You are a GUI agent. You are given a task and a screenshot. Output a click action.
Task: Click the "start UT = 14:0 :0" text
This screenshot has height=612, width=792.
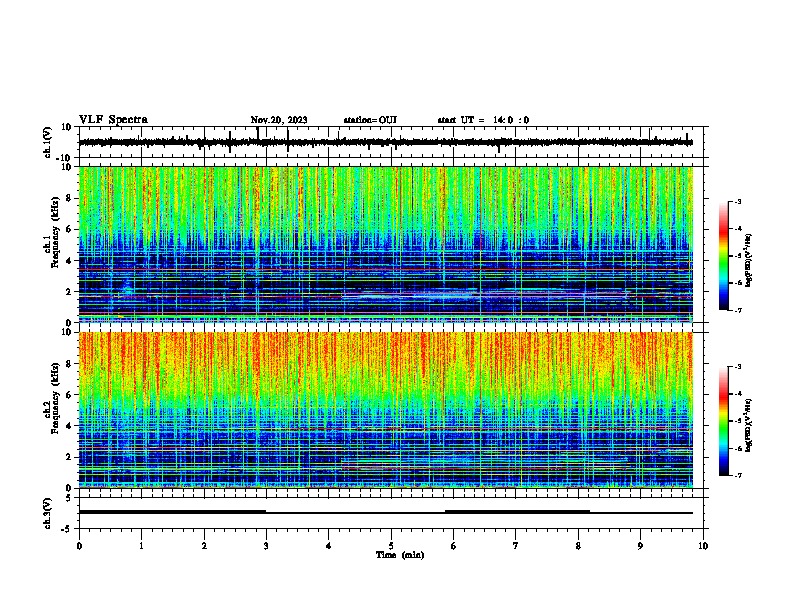tap(483, 120)
